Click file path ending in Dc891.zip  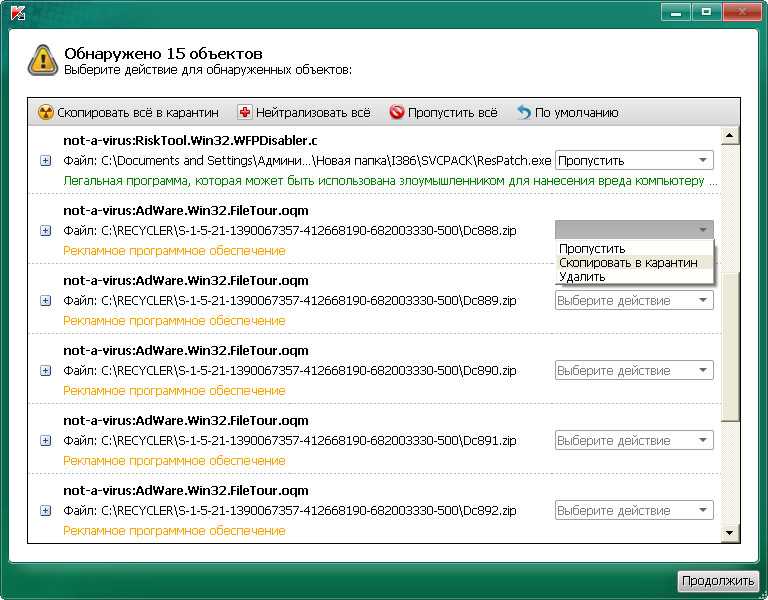pos(289,441)
